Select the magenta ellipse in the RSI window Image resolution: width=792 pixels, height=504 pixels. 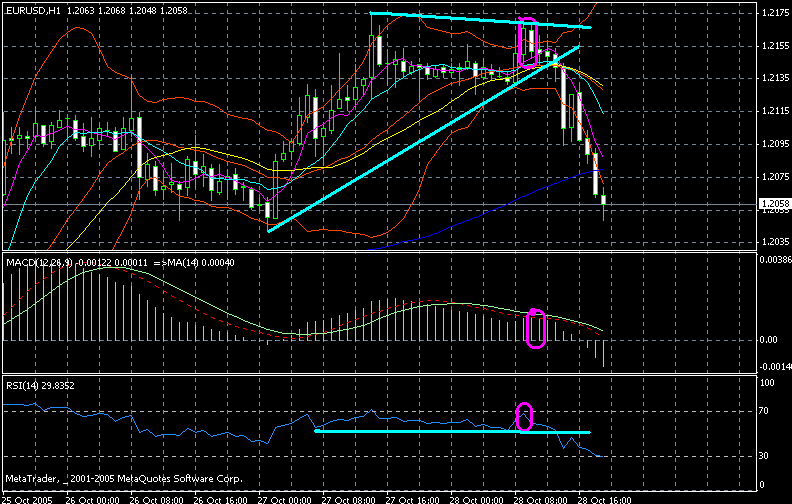coord(524,416)
